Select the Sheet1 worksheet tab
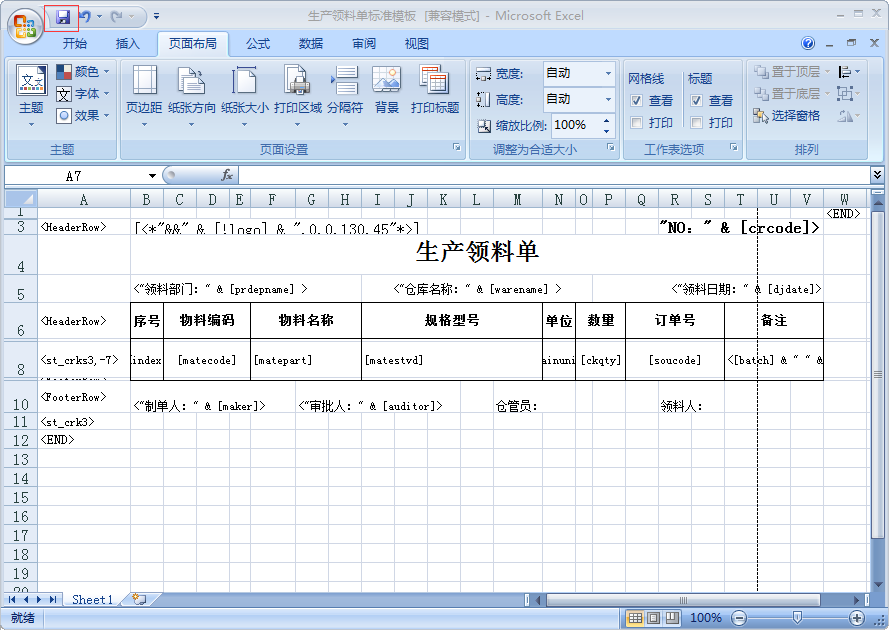 [92, 599]
